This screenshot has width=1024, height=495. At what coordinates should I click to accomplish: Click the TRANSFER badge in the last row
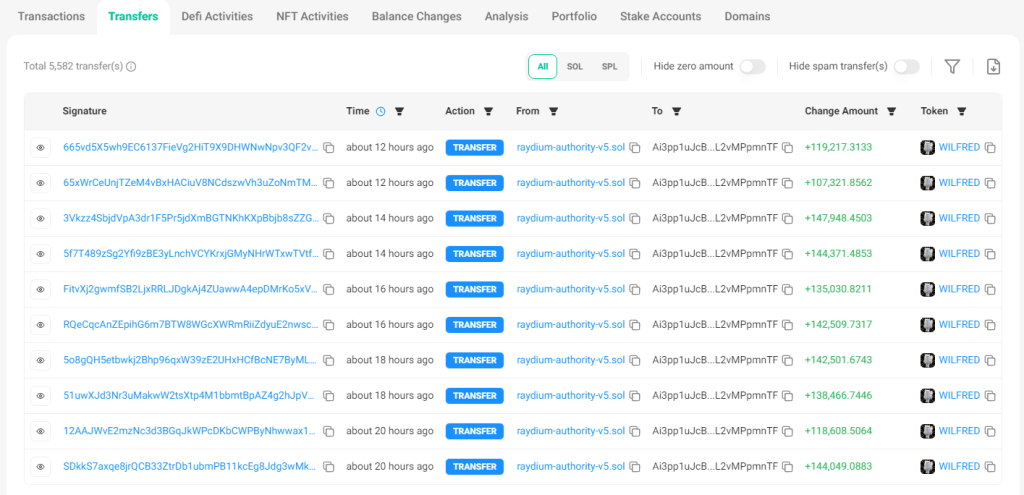(x=475, y=467)
